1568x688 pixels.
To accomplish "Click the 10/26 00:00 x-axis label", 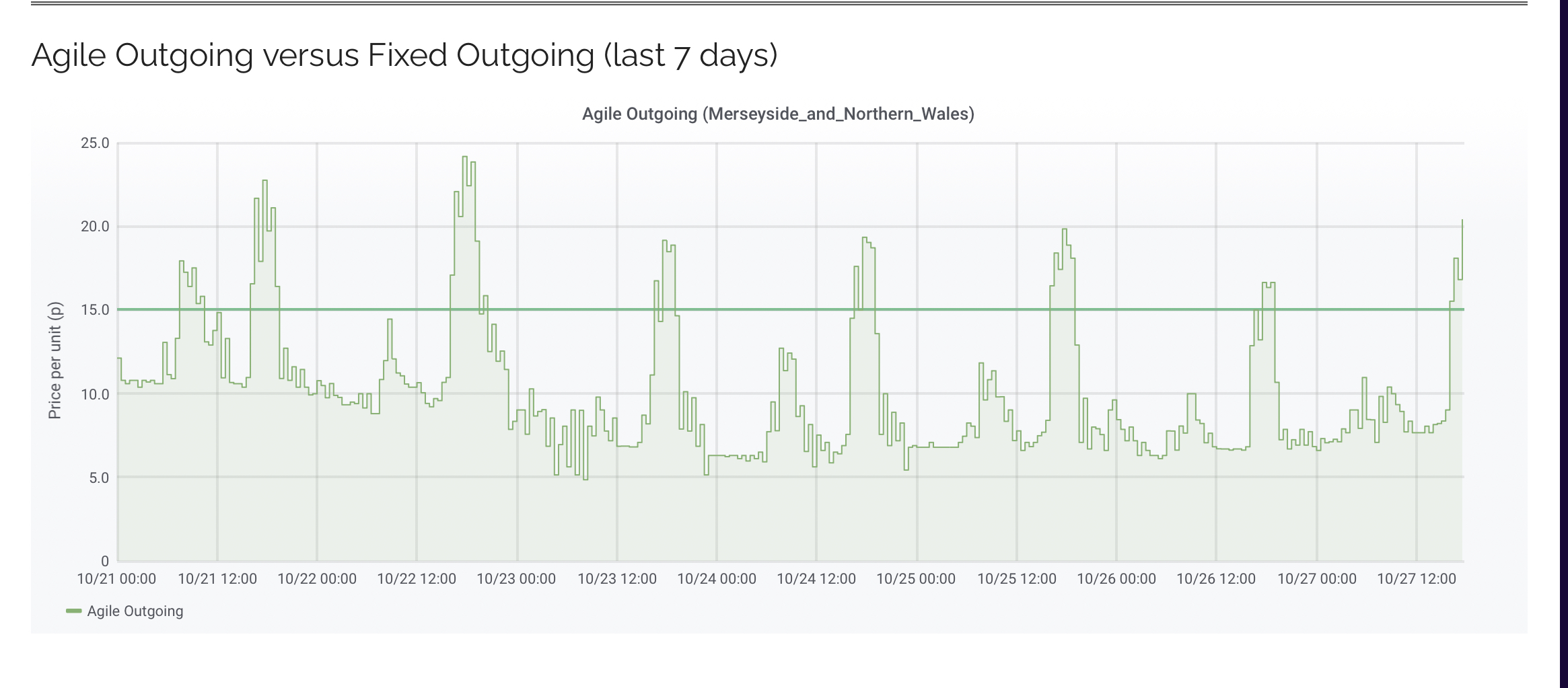I will click(1116, 579).
